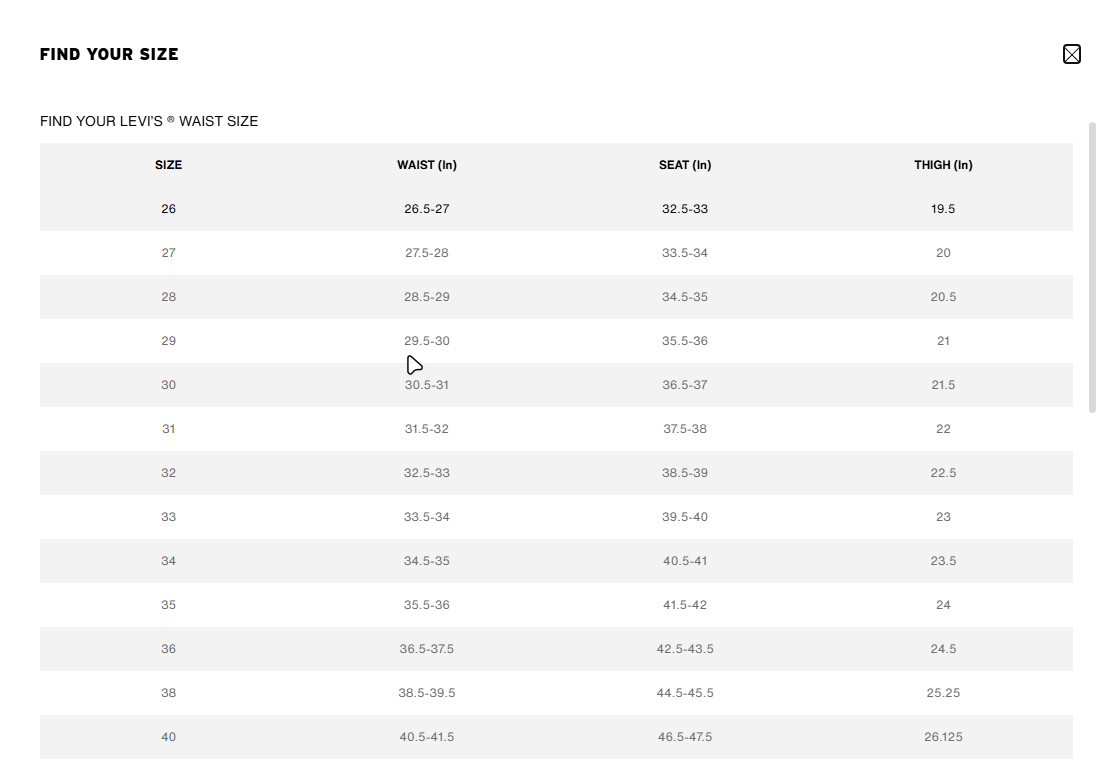Click the SEAT (In) column header
The image size is (1115, 783).
(x=685, y=165)
